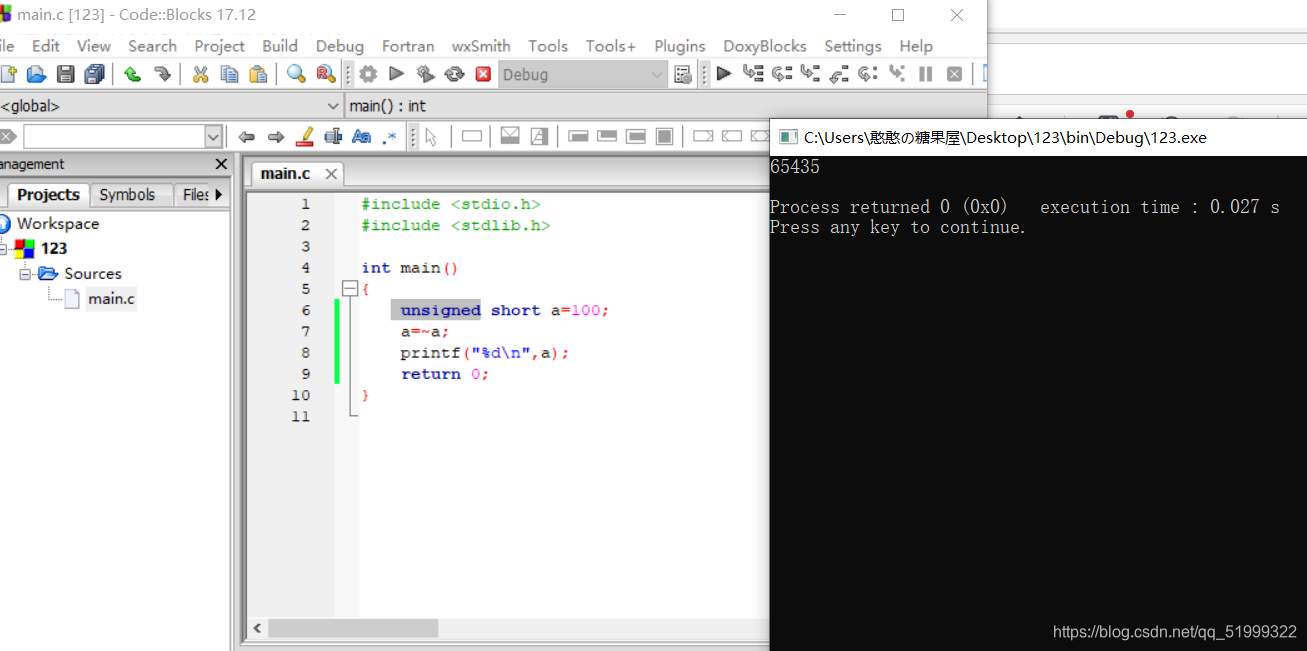Open Replace with the R magnifier icon
Viewport: 1307px width, 651px height.
[x=325, y=74]
